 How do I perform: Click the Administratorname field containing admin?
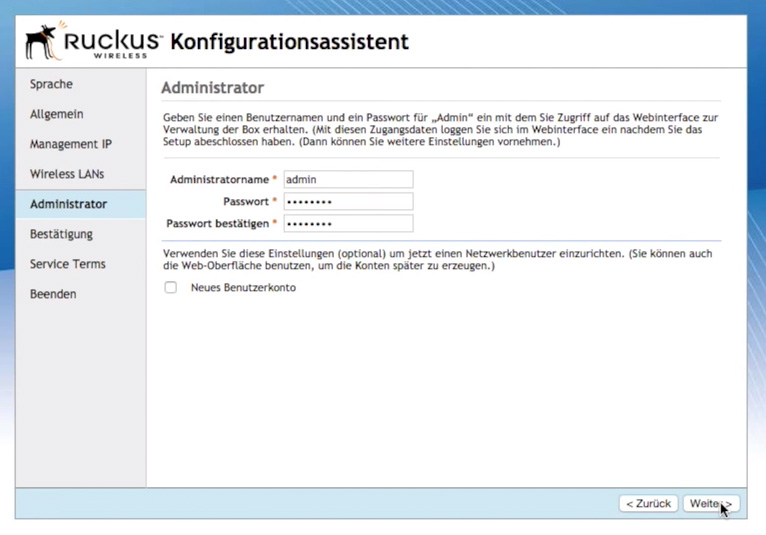347,180
